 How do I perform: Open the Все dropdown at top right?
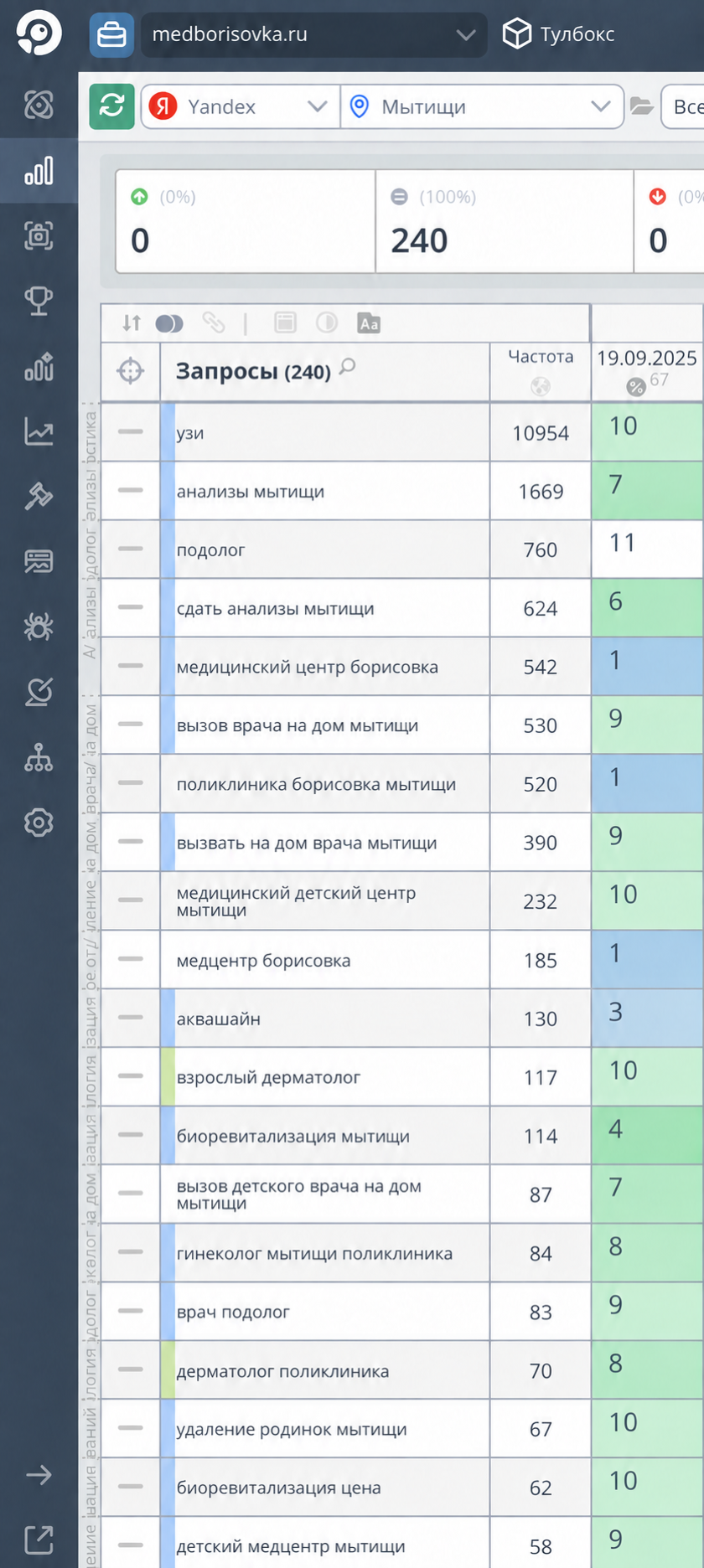click(683, 106)
